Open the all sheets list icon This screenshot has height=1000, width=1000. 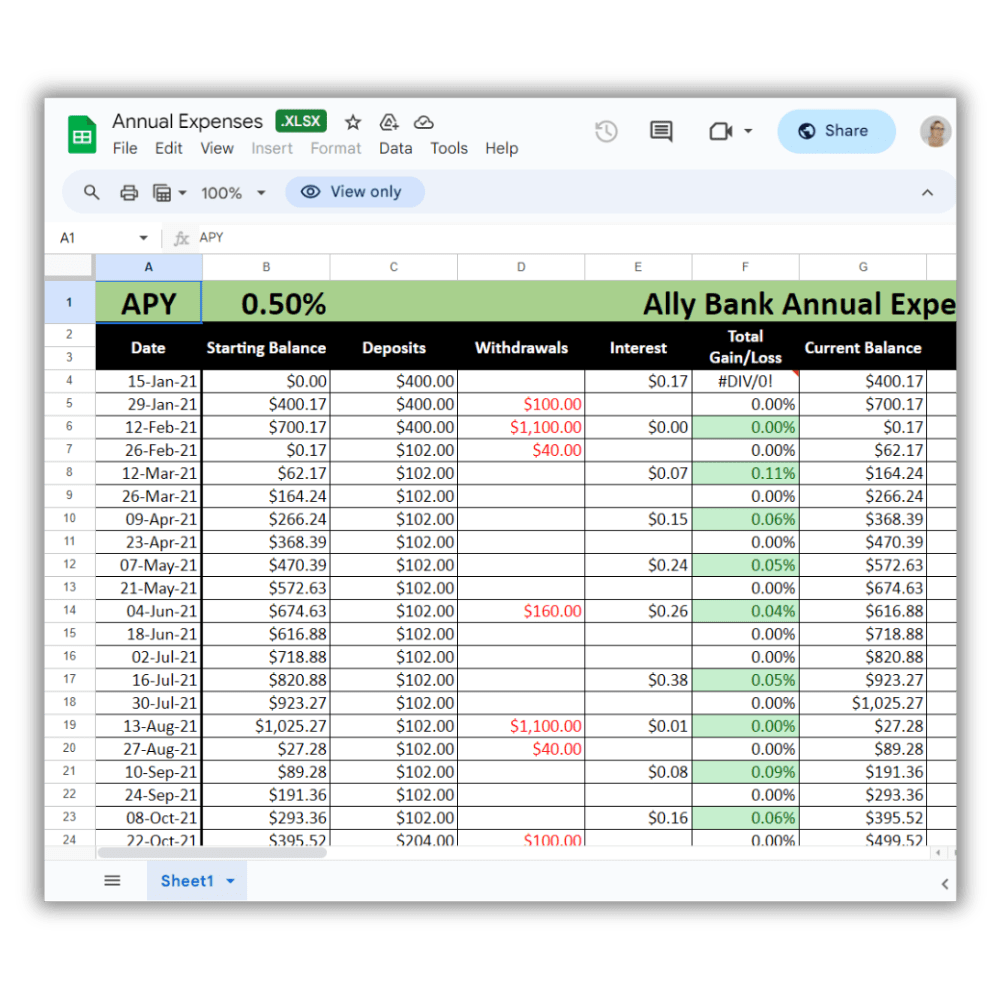click(112, 881)
